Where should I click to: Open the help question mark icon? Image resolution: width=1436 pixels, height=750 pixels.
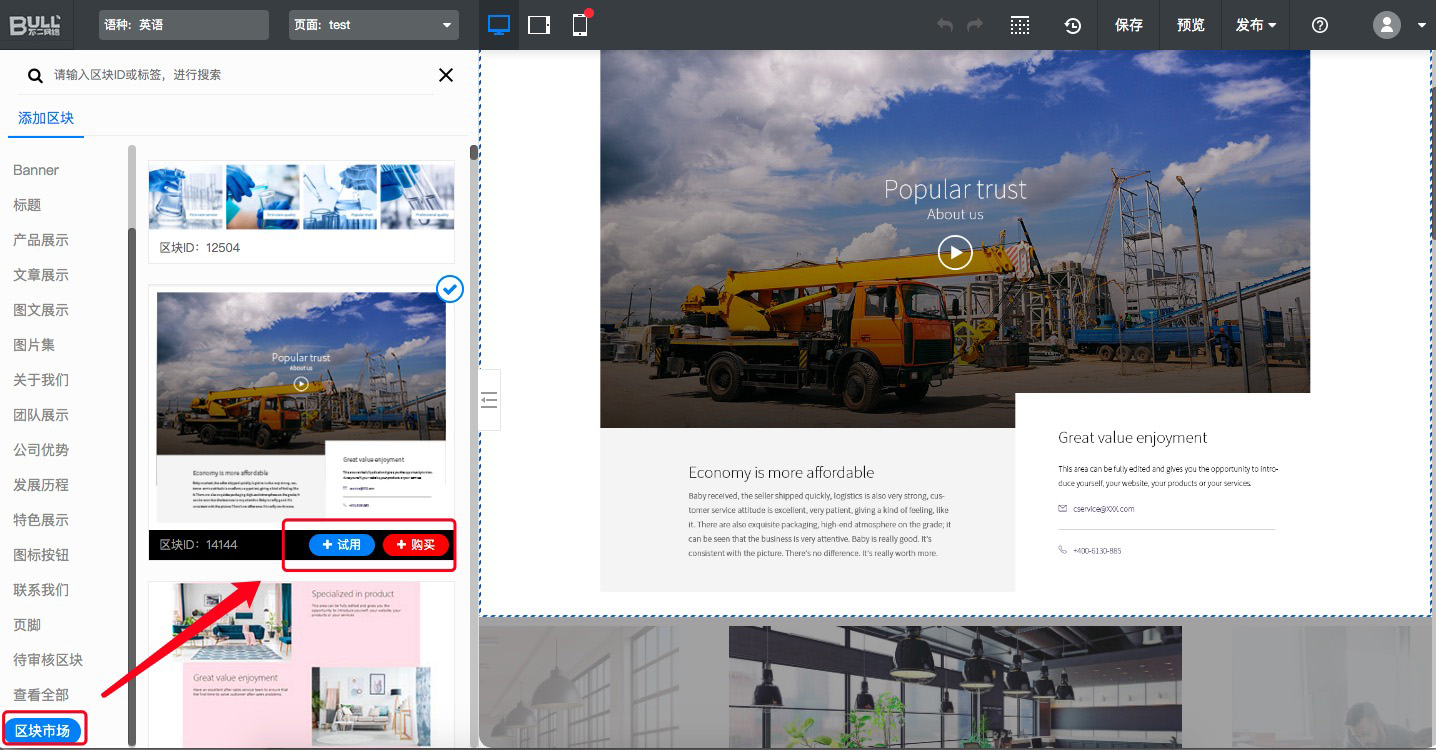coord(1320,25)
